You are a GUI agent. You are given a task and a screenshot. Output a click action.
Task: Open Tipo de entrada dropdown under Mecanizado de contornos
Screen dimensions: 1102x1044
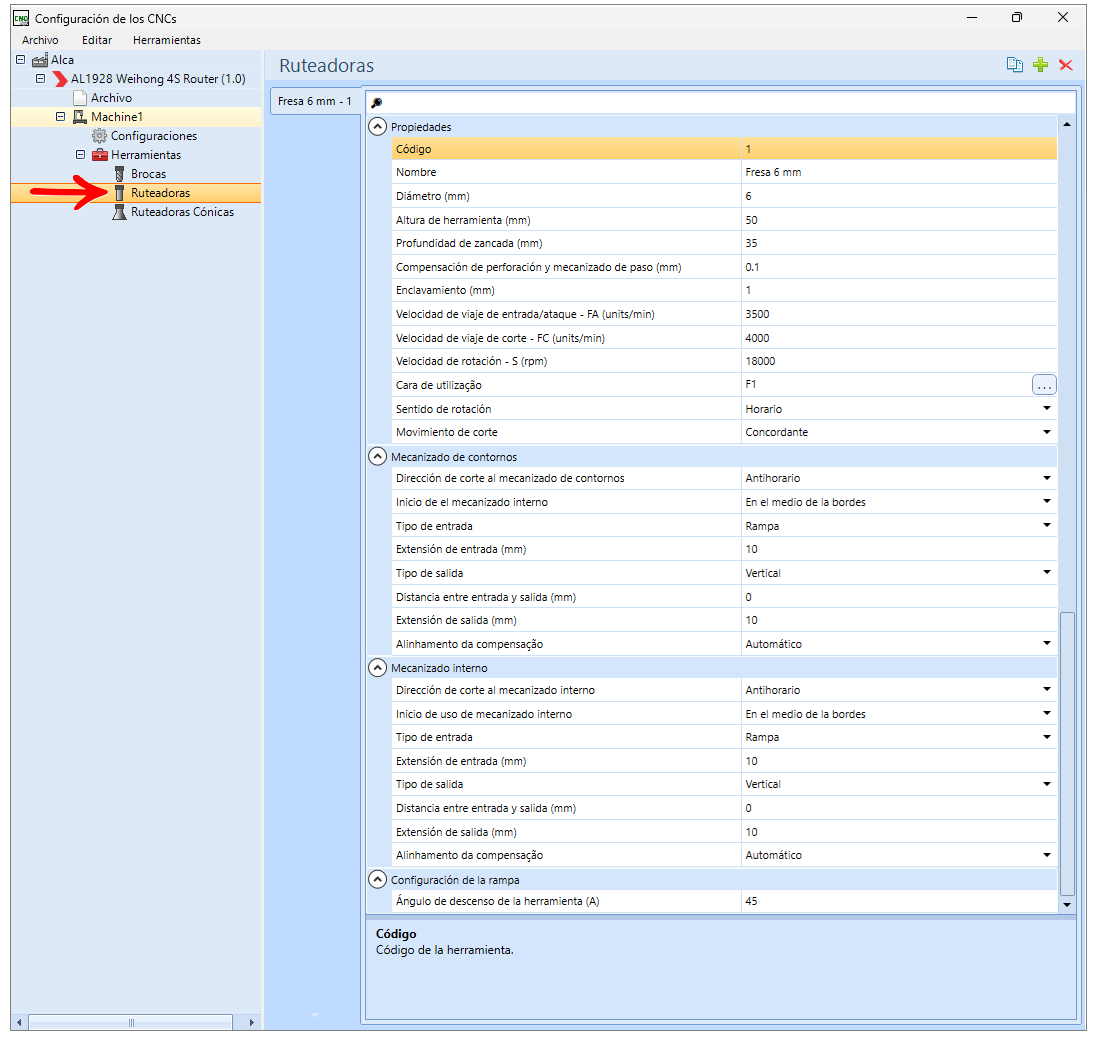coord(1046,525)
